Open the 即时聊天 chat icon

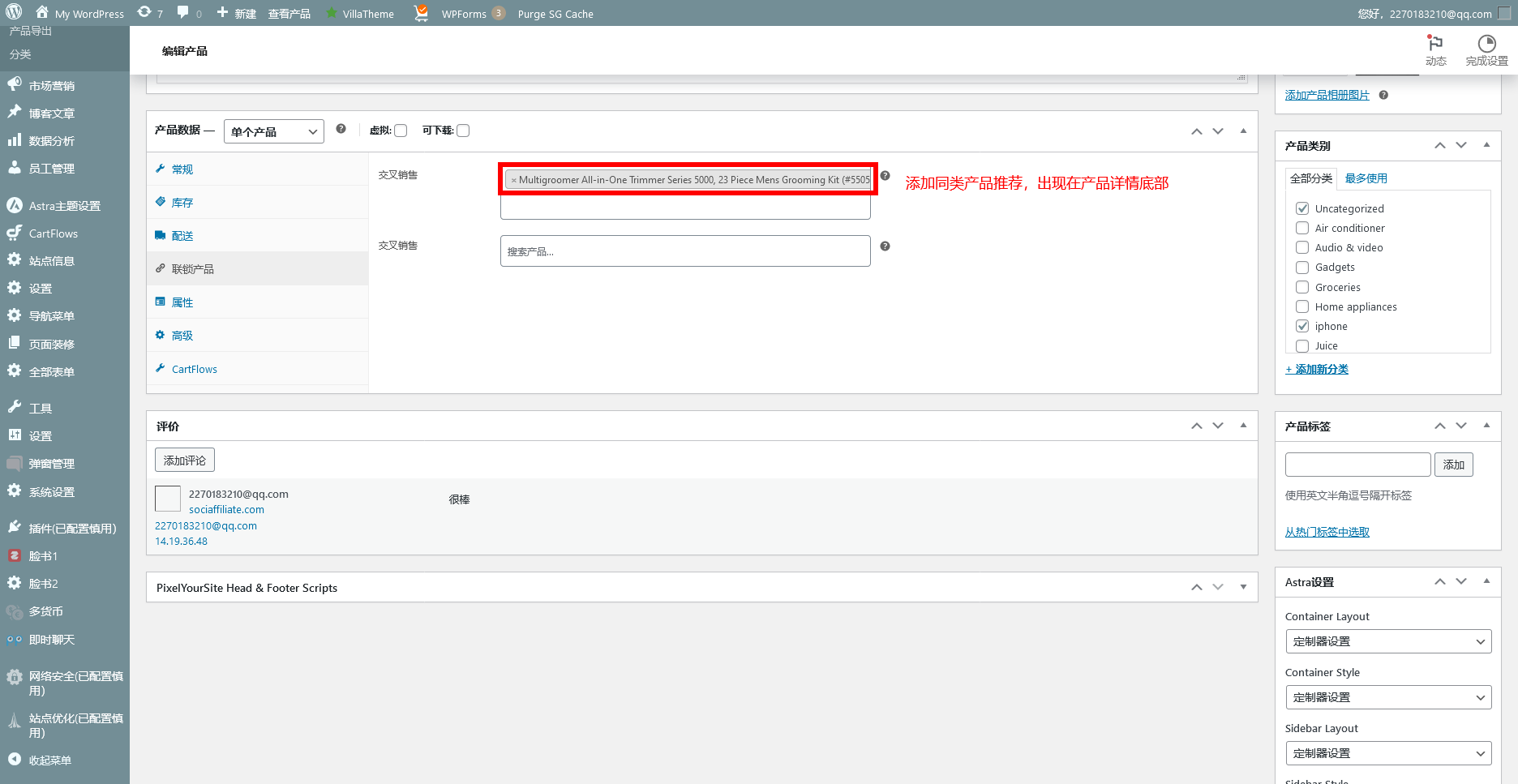coord(15,639)
